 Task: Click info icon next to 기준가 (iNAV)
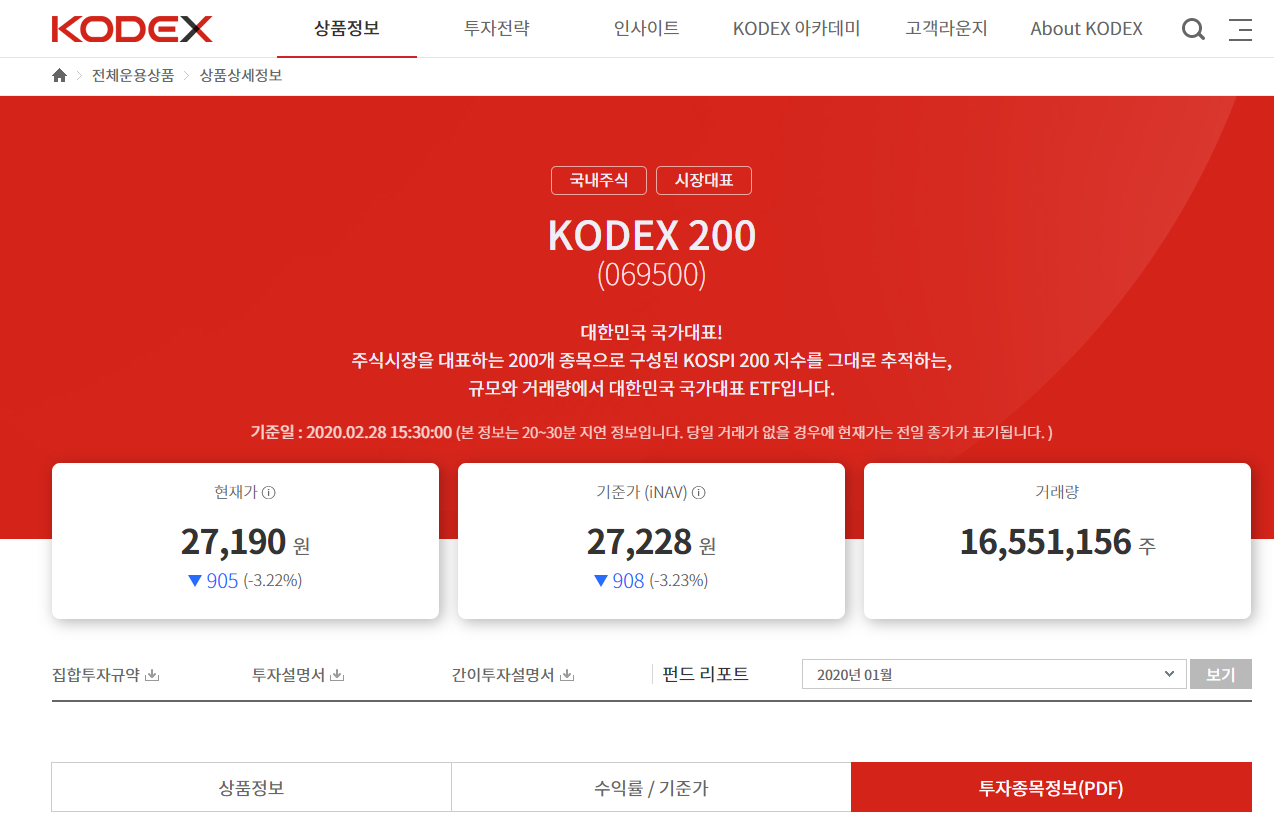tap(699, 492)
